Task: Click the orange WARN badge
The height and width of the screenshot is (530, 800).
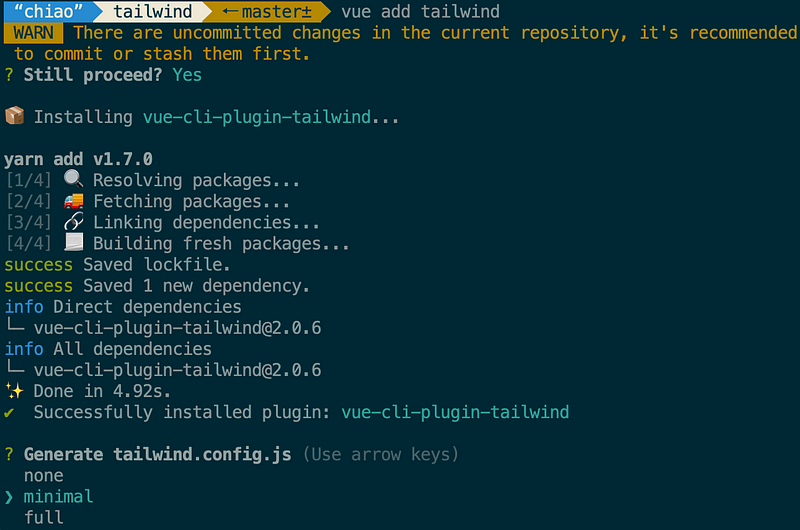Action: [35, 33]
